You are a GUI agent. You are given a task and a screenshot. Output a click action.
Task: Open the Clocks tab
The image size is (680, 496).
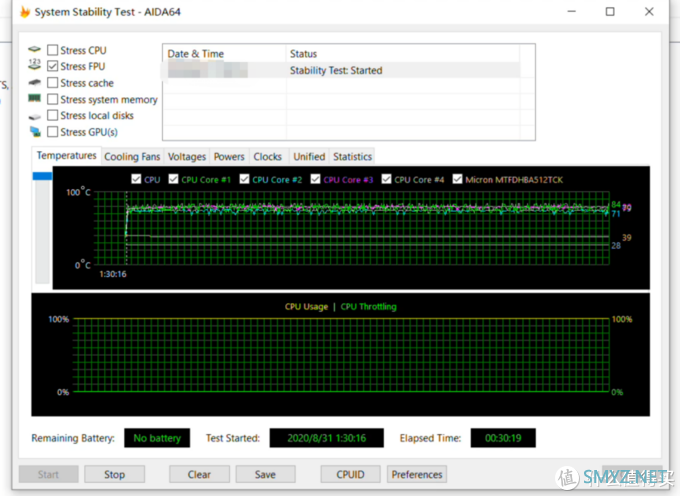[x=268, y=157]
